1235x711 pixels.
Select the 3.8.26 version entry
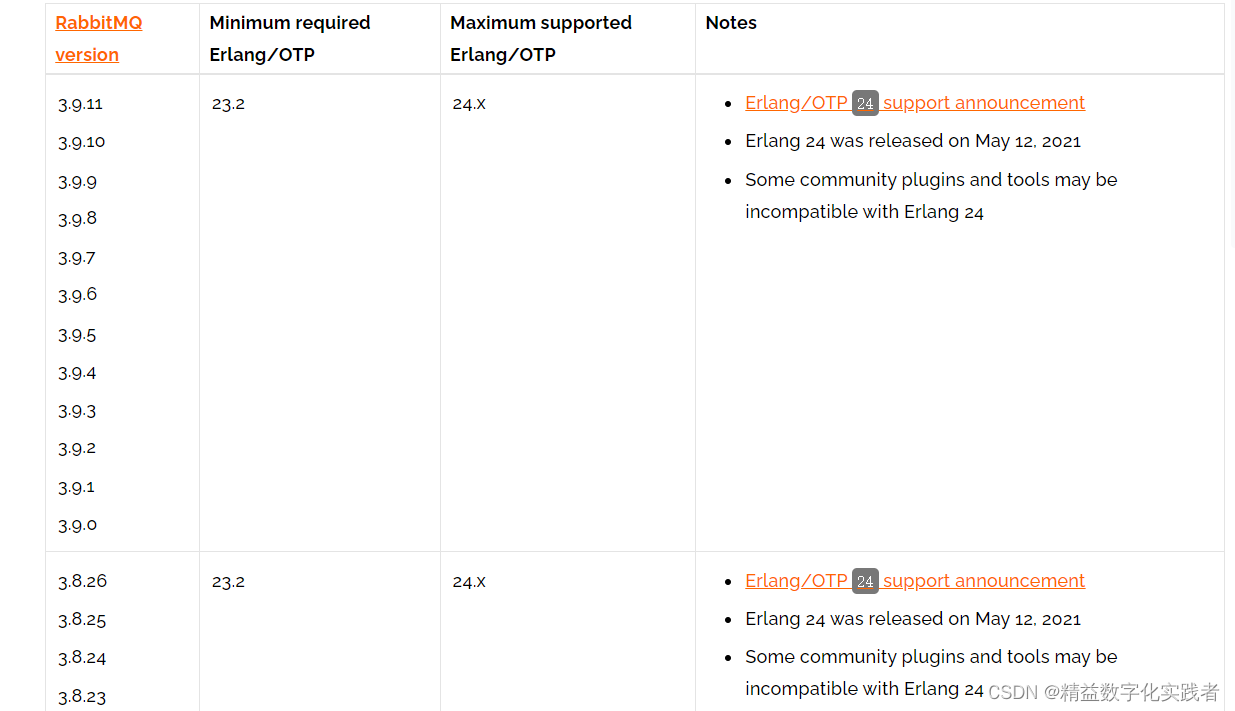[82, 581]
